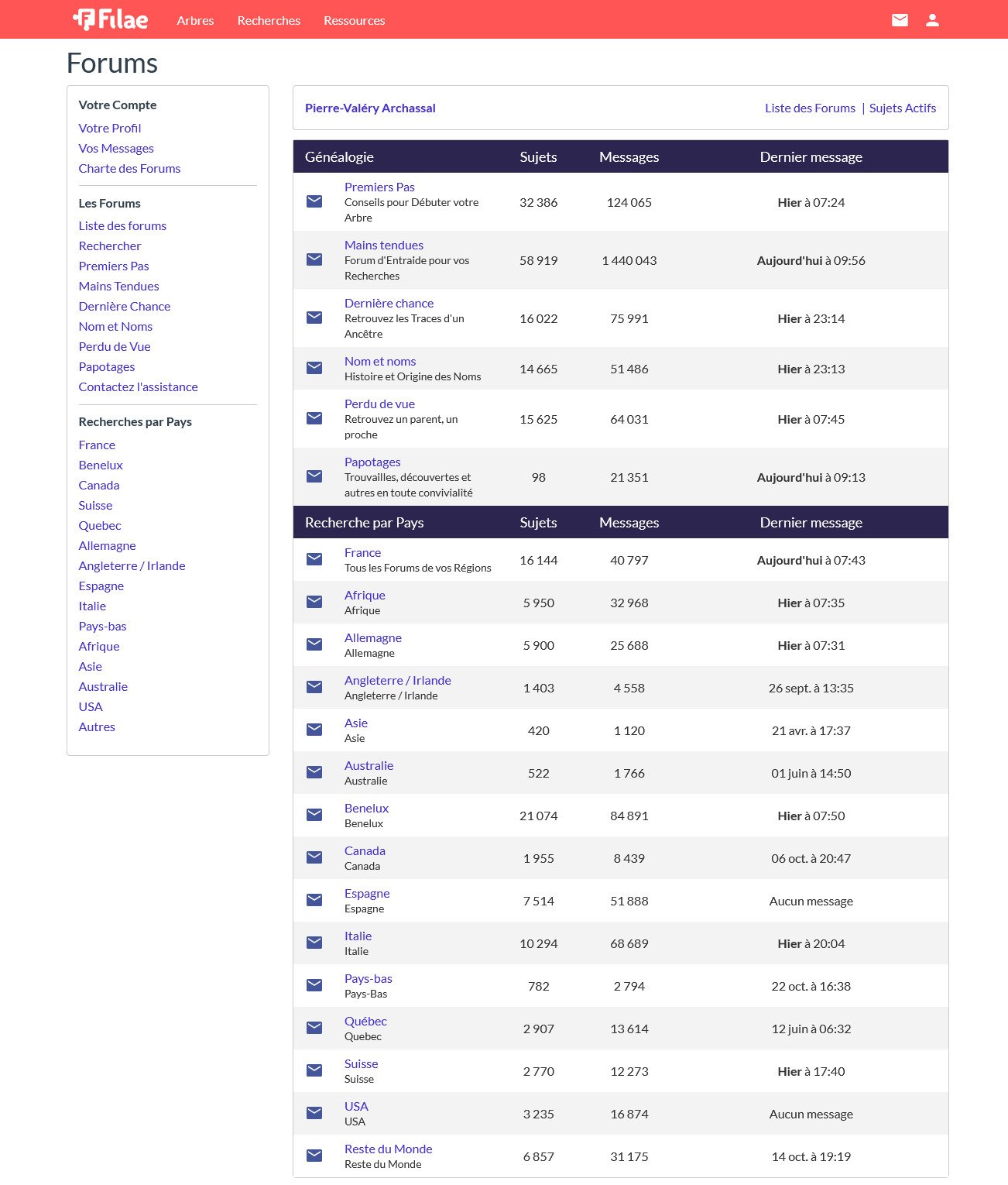The width and height of the screenshot is (1008, 1185).
Task: Click the envelope icon beside Papotages
Action: (314, 476)
